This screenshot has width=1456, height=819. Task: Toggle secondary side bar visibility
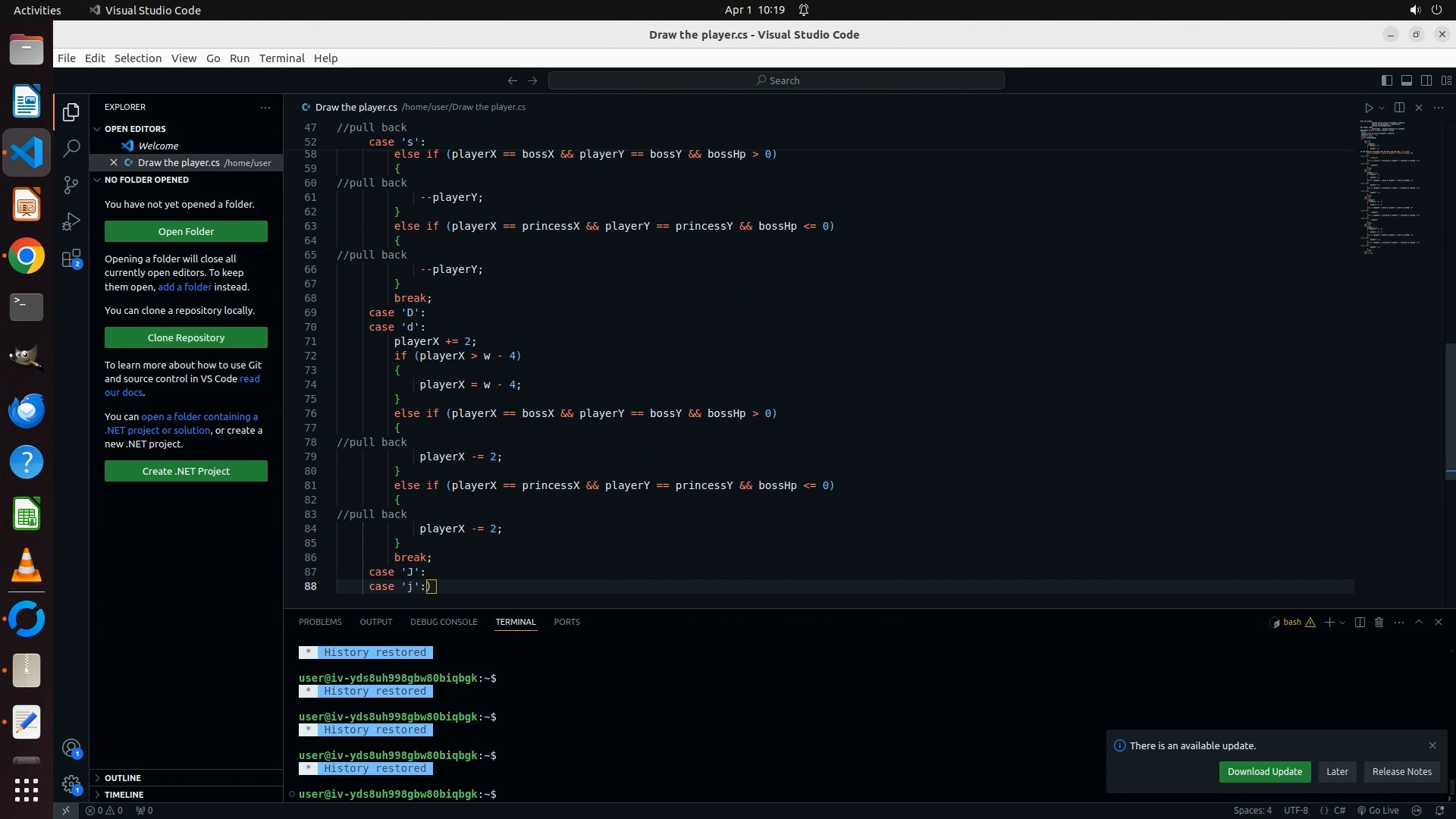(1426, 80)
